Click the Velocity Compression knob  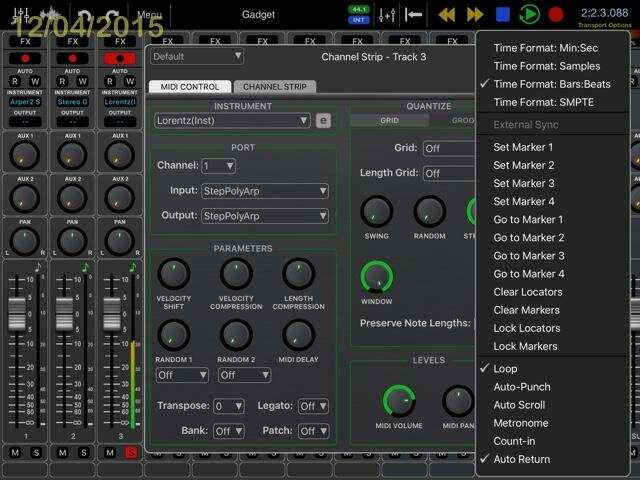(236, 273)
